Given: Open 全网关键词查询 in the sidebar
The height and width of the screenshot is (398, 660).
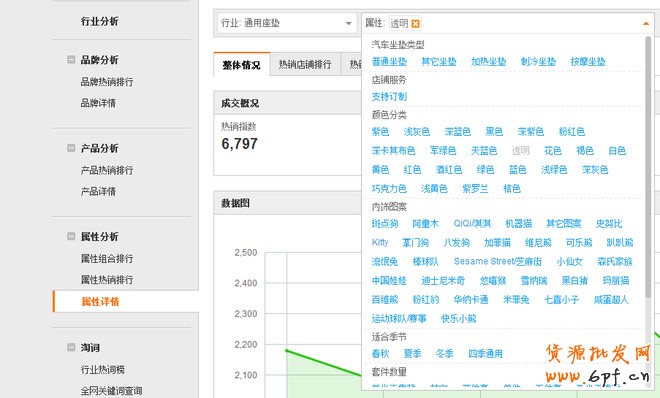Looking at the screenshot, I should pos(112,390).
